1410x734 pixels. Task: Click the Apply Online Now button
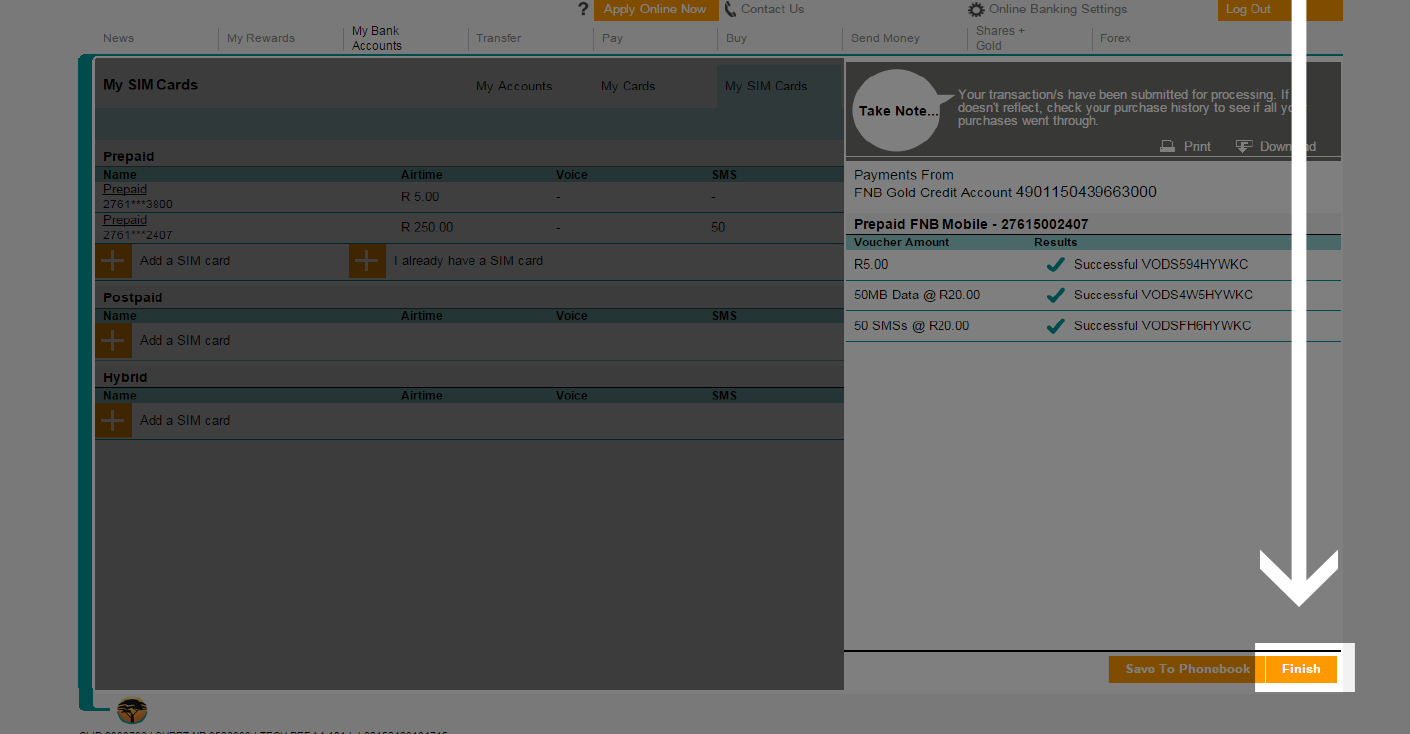(655, 9)
